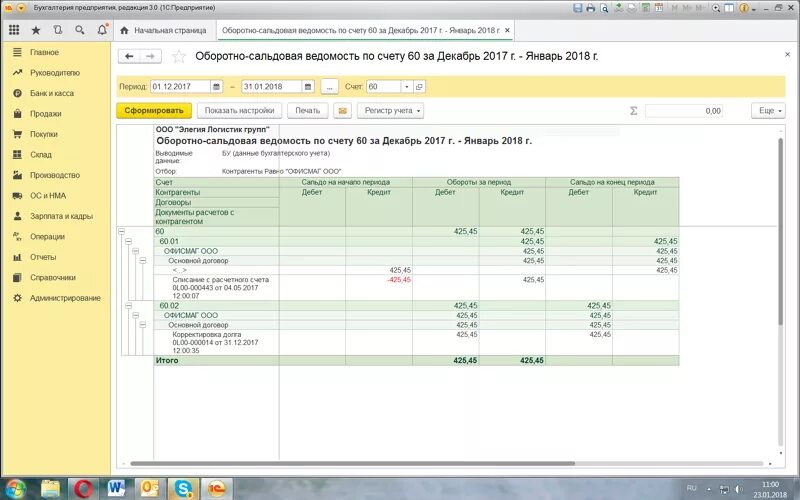The width and height of the screenshot is (800, 500).
Task: Switch to Начальная страница tab
Action: 165,31
